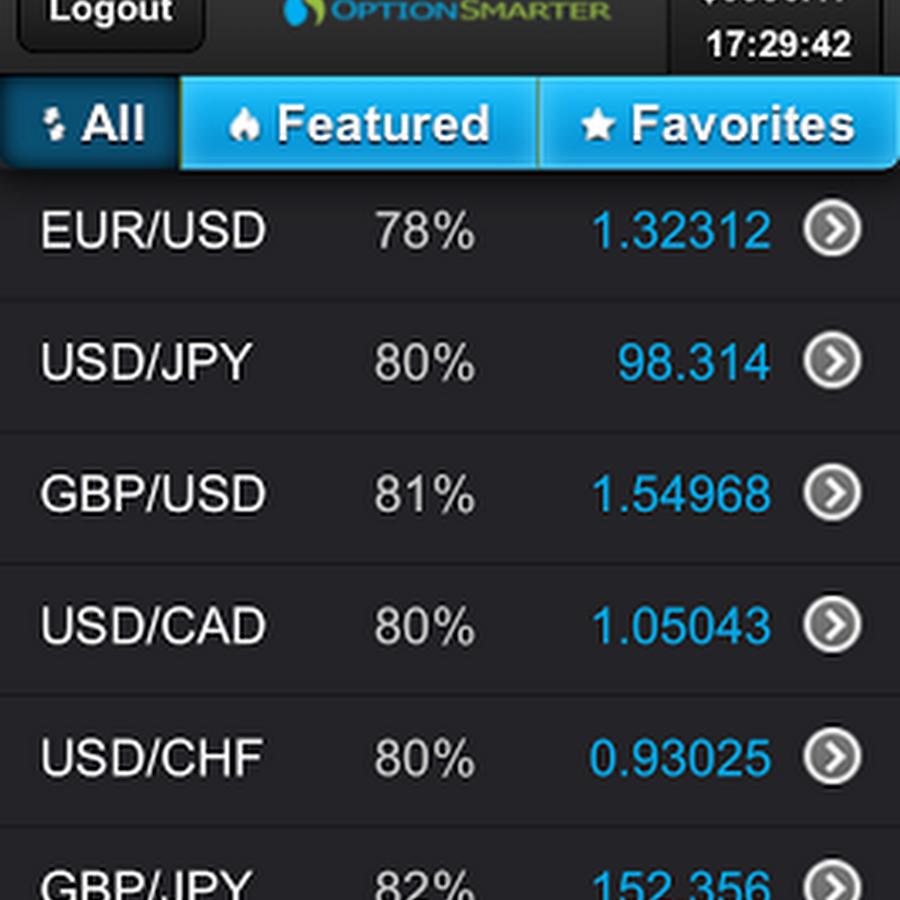
Task: Open USD/CHF details arrow icon
Action: pos(832,757)
